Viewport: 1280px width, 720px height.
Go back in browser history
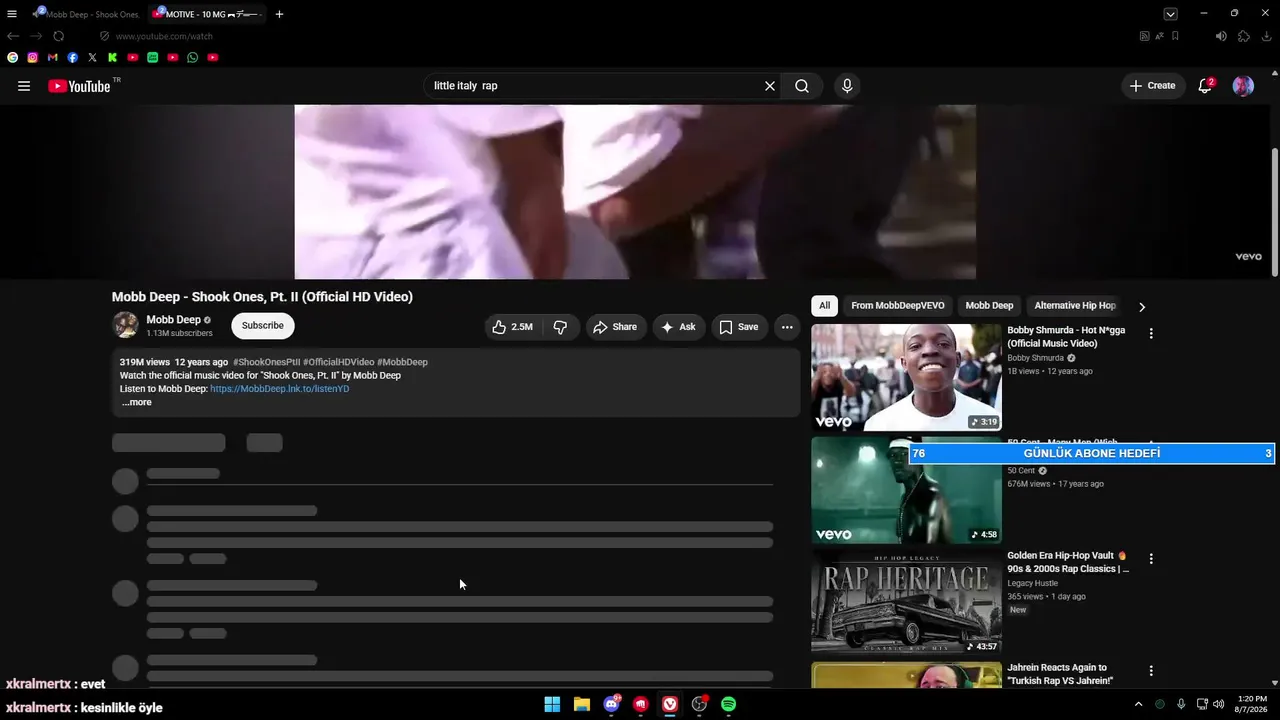pyautogui.click(x=13, y=36)
